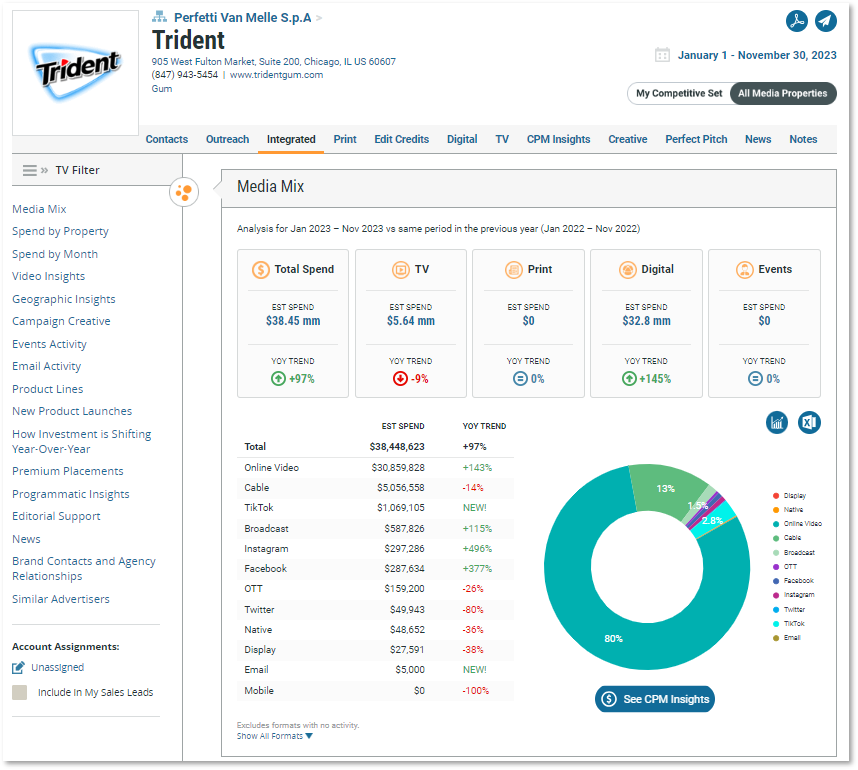The width and height of the screenshot is (858, 770).
Task: Open Similar Advertisers sidebar link
Action: 61,599
